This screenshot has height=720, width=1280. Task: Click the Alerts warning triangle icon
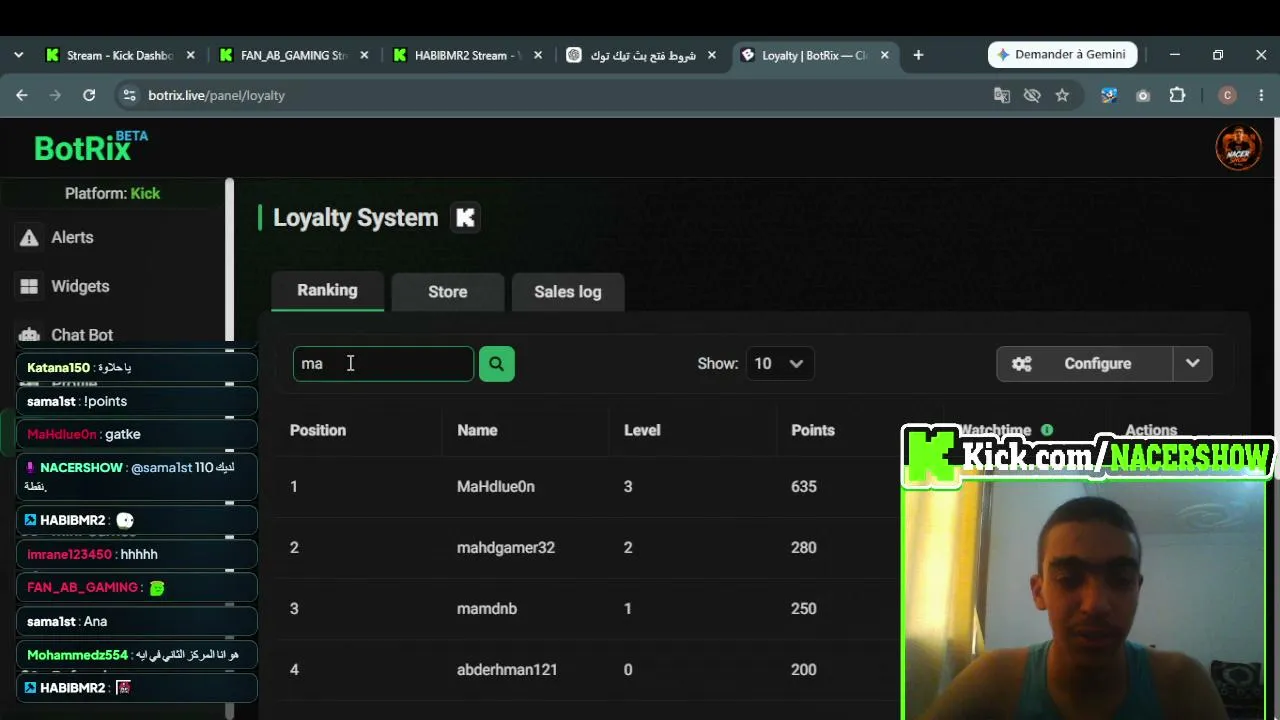click(29, 237)
